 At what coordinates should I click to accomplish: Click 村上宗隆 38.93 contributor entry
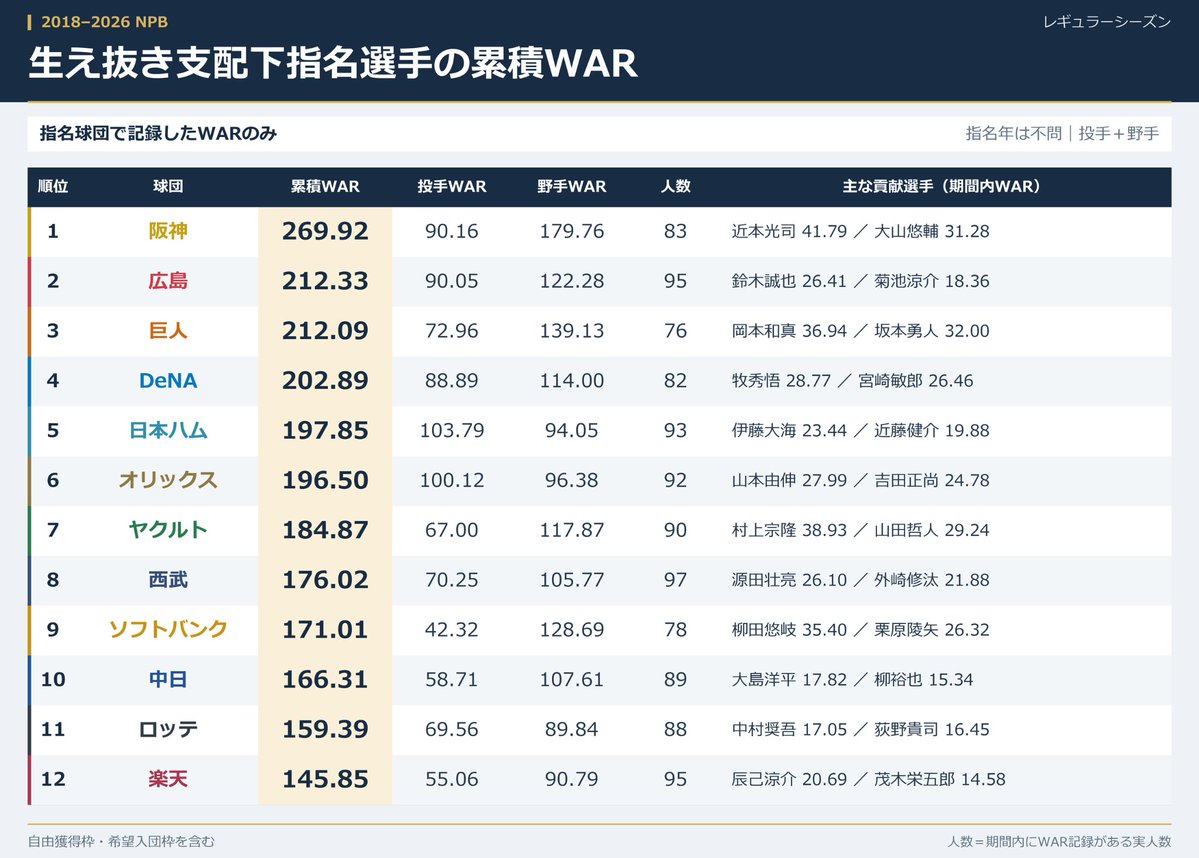[789, 529]
